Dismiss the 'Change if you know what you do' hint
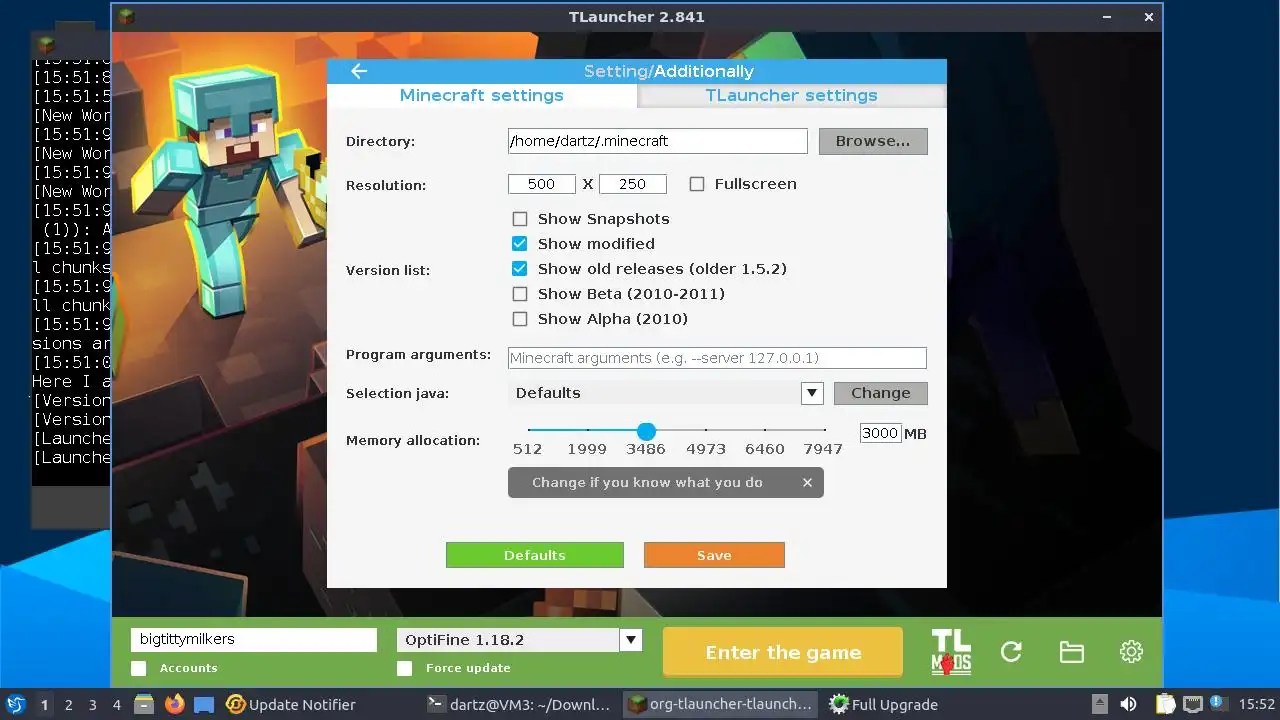The width and height of the screenshot is (1280, 720). tap(807, 482)
